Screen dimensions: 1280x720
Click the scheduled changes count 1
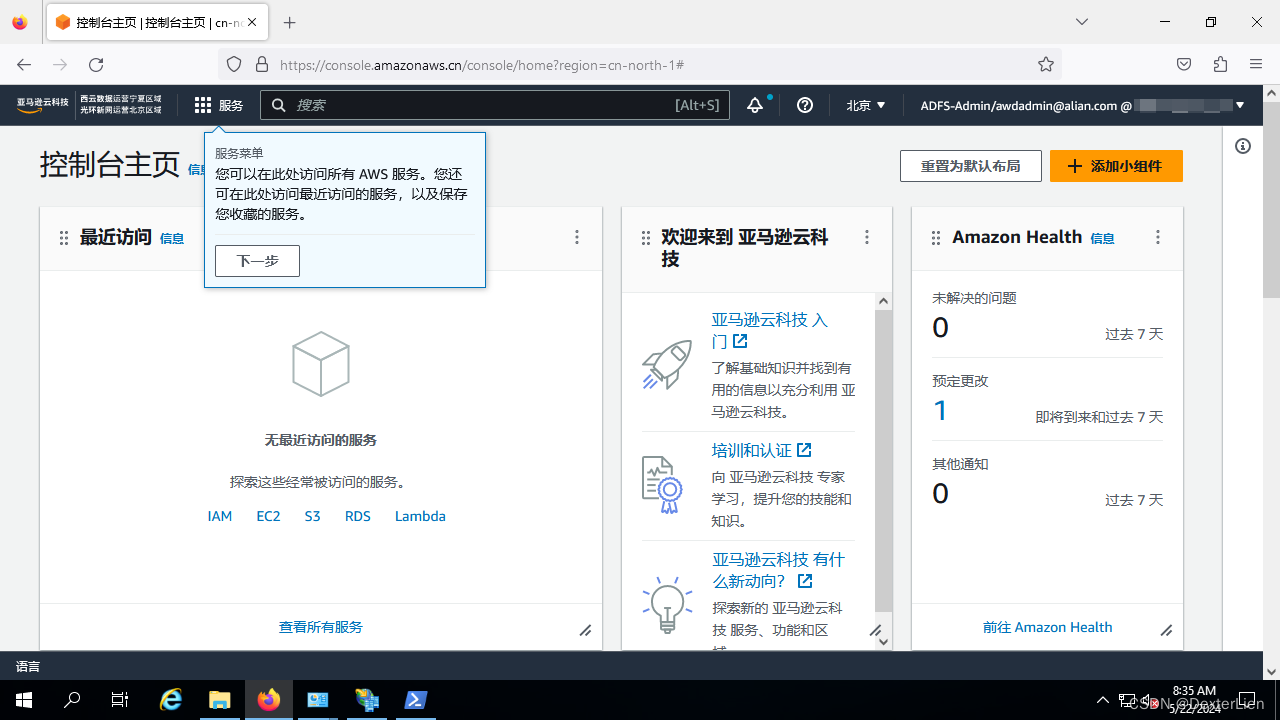(940, 410)
